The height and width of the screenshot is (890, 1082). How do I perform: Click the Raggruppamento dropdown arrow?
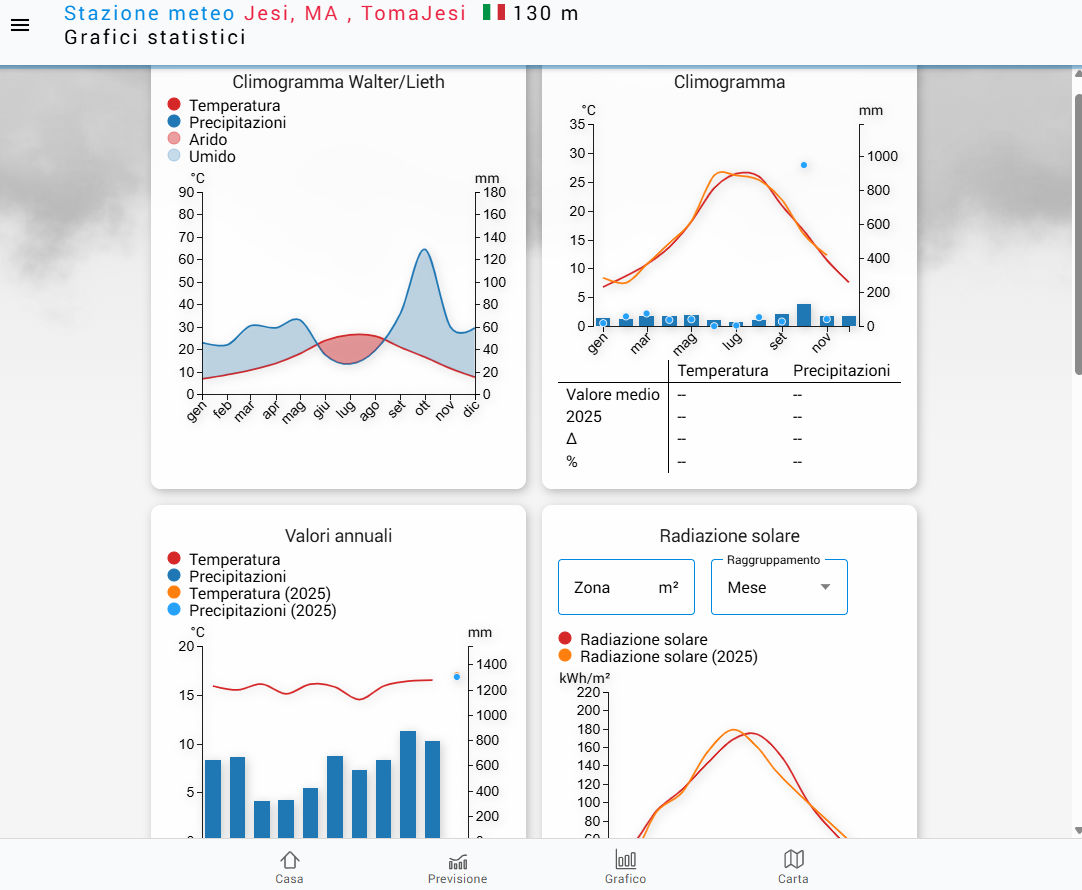click(825, 588)
